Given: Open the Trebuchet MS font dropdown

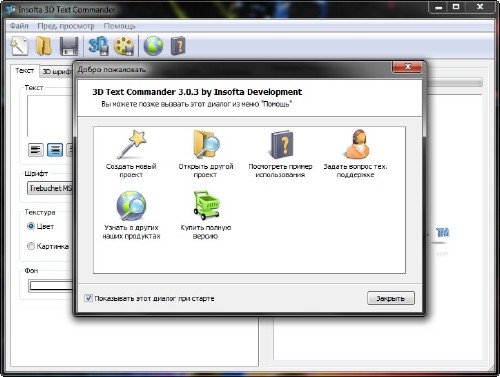Looking at the screenshot, I should [50, 188].
